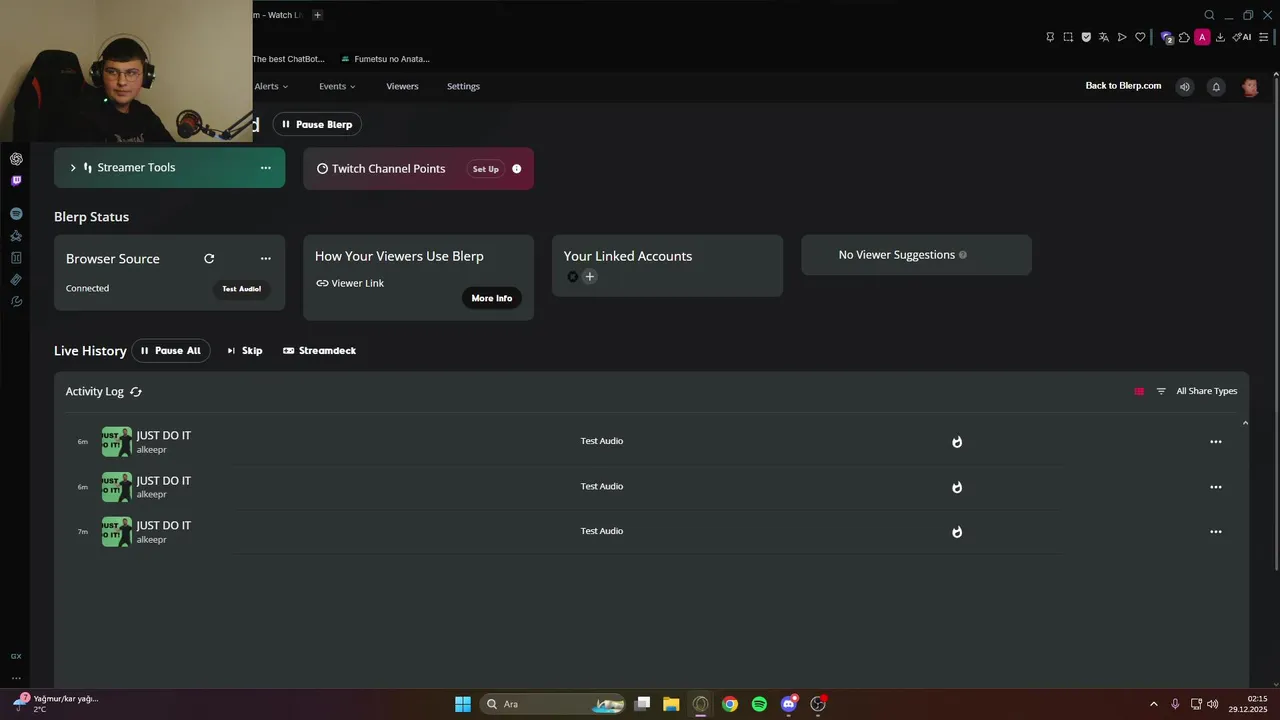Open filter icon beside All Share Types
Image resolution: width=1280 pixels, height=720 pixels.
tap(1161, 392)
